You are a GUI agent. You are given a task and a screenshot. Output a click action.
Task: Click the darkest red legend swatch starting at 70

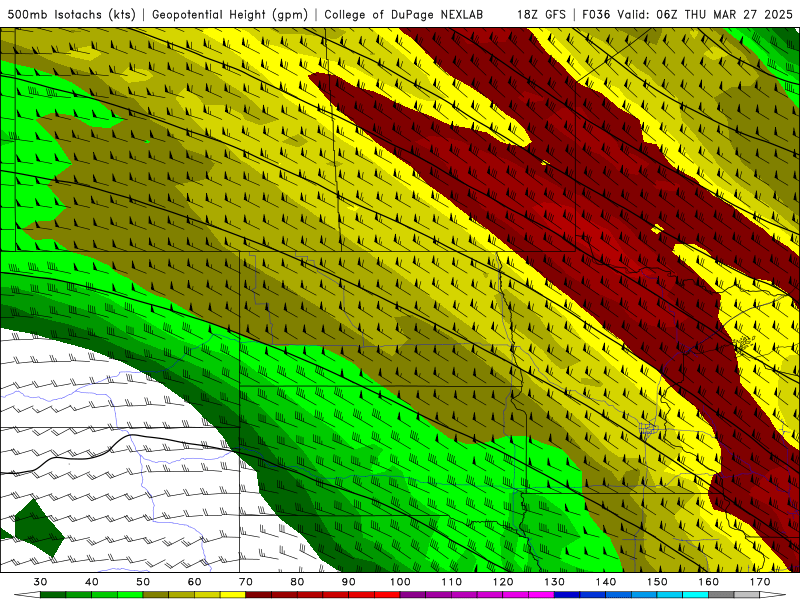pos(259,595)
